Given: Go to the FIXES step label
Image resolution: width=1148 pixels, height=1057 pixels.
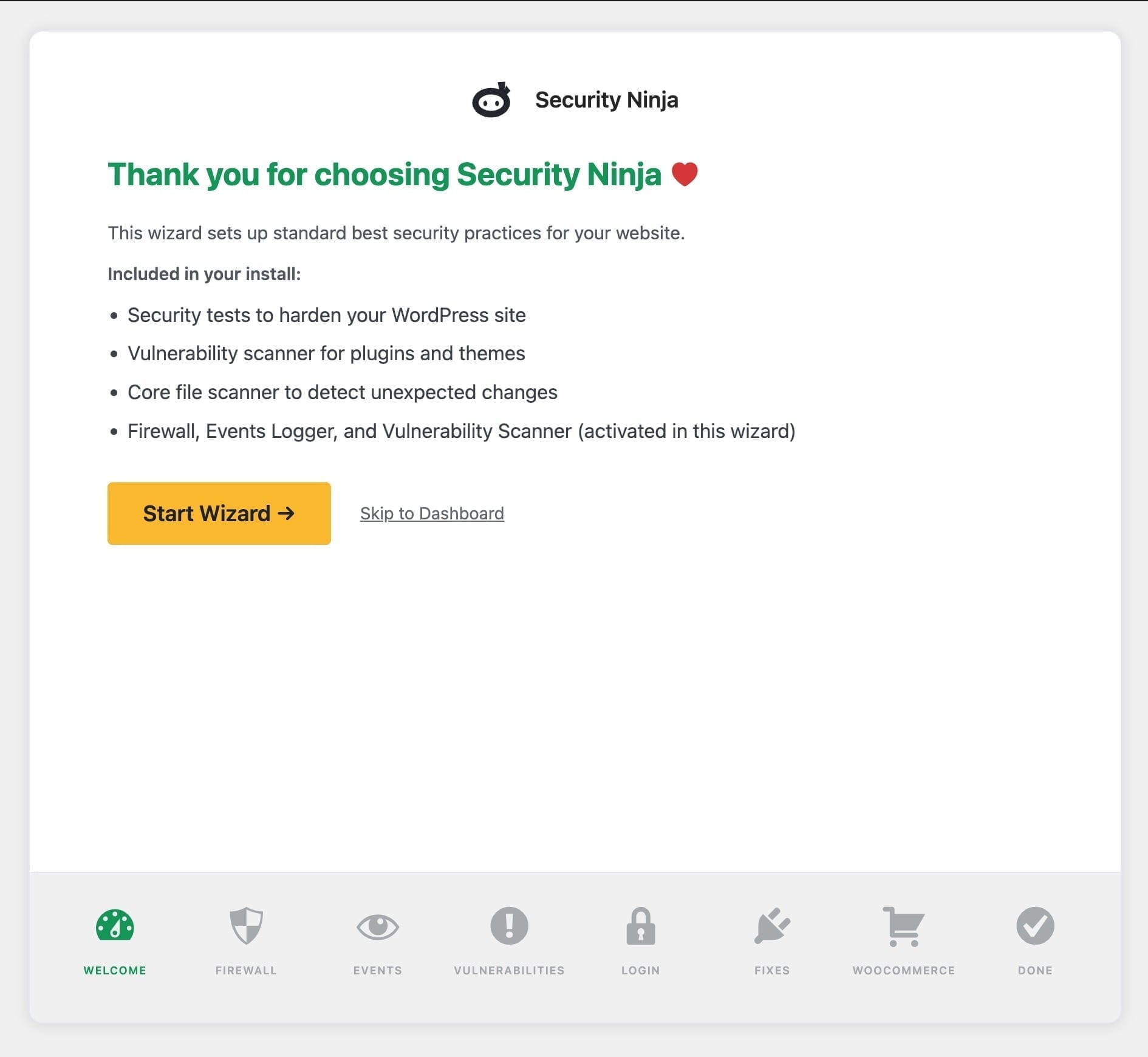Looking at the screenshot, I should tap(772, 970).
